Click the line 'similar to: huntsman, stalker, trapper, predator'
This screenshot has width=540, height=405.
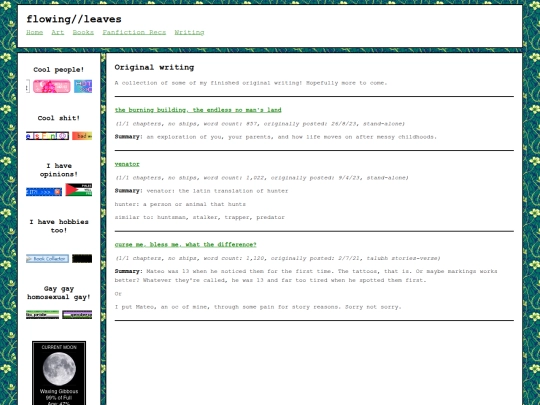(x=200, y=217)
